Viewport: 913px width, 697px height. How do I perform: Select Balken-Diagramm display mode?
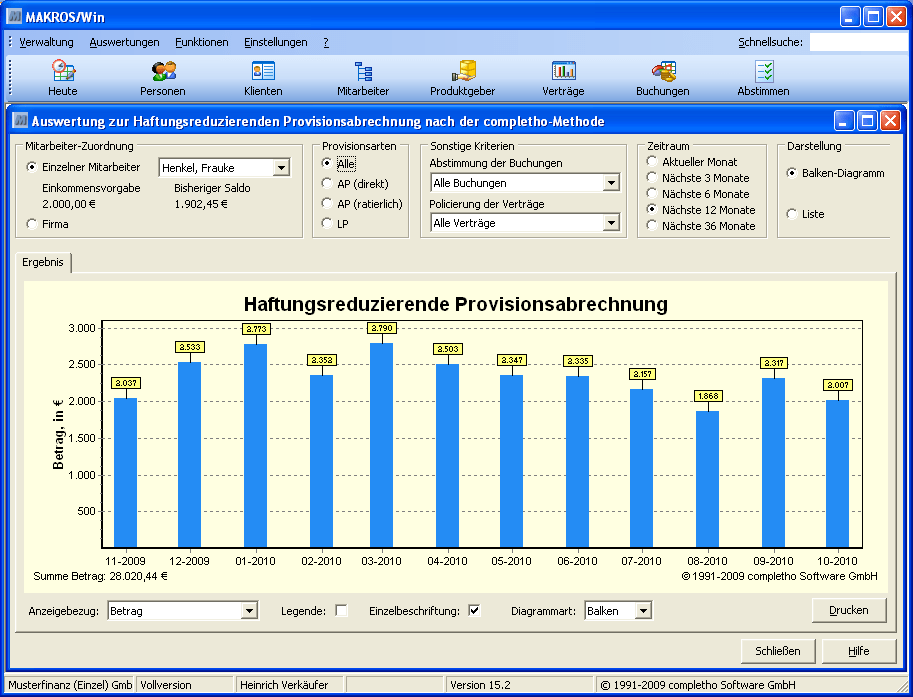click(x=792, y=173)
